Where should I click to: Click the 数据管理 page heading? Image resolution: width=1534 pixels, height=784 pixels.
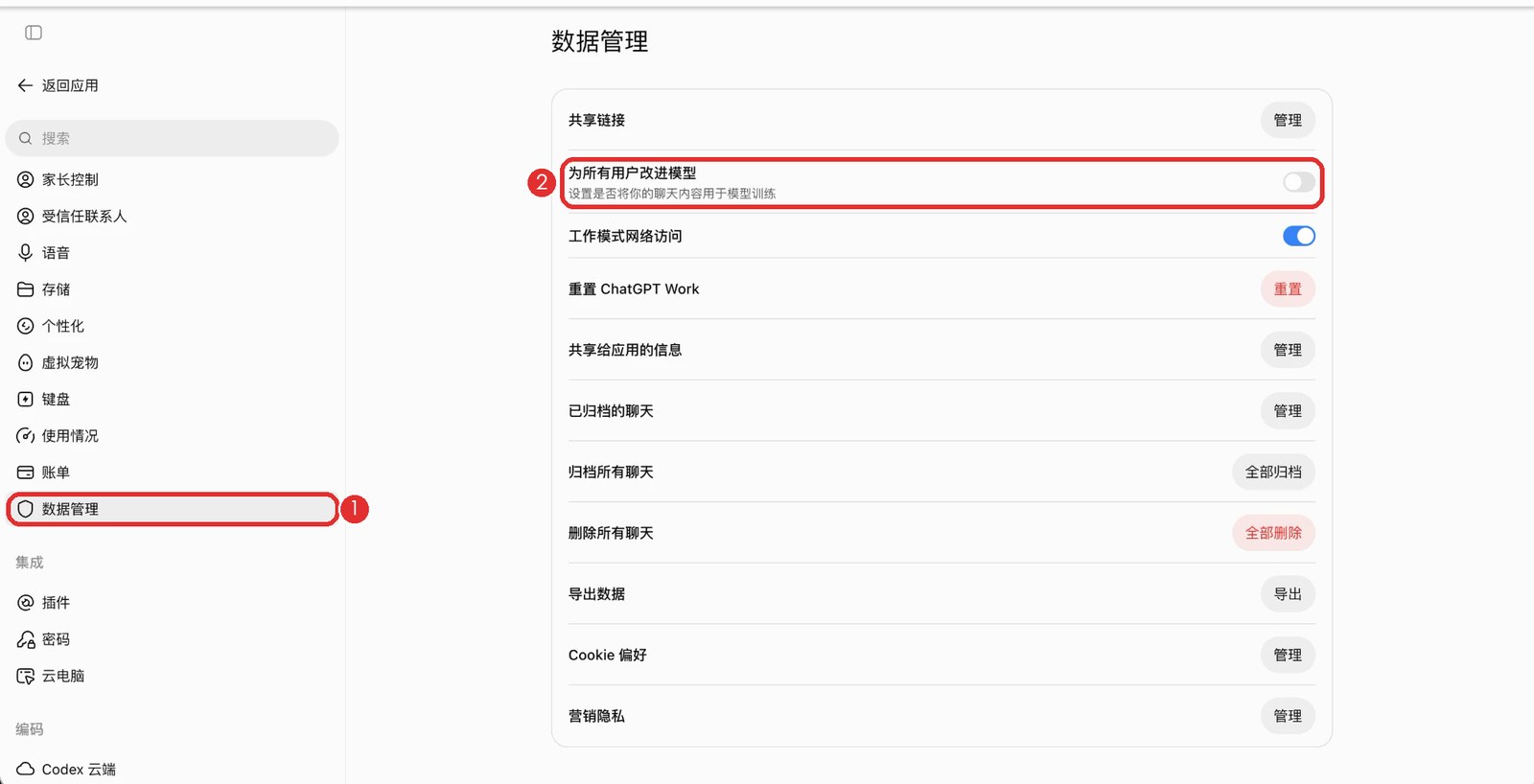coord(600,41)
